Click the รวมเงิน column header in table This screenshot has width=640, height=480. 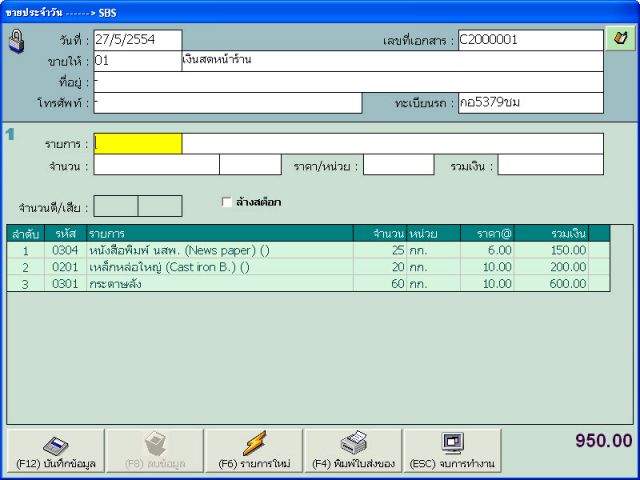pyautogui.click(x=551, y=234)
